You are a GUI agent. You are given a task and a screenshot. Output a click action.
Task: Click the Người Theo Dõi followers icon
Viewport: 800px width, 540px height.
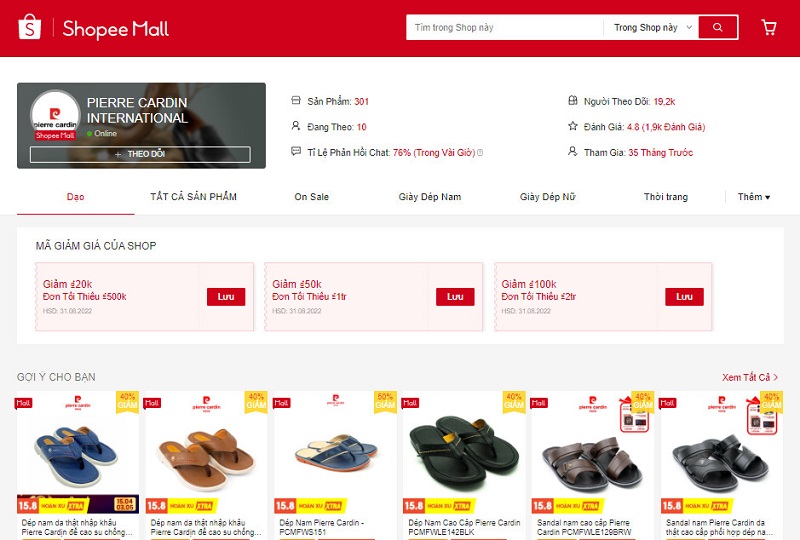pyautogui.click(x=573, y=100)
